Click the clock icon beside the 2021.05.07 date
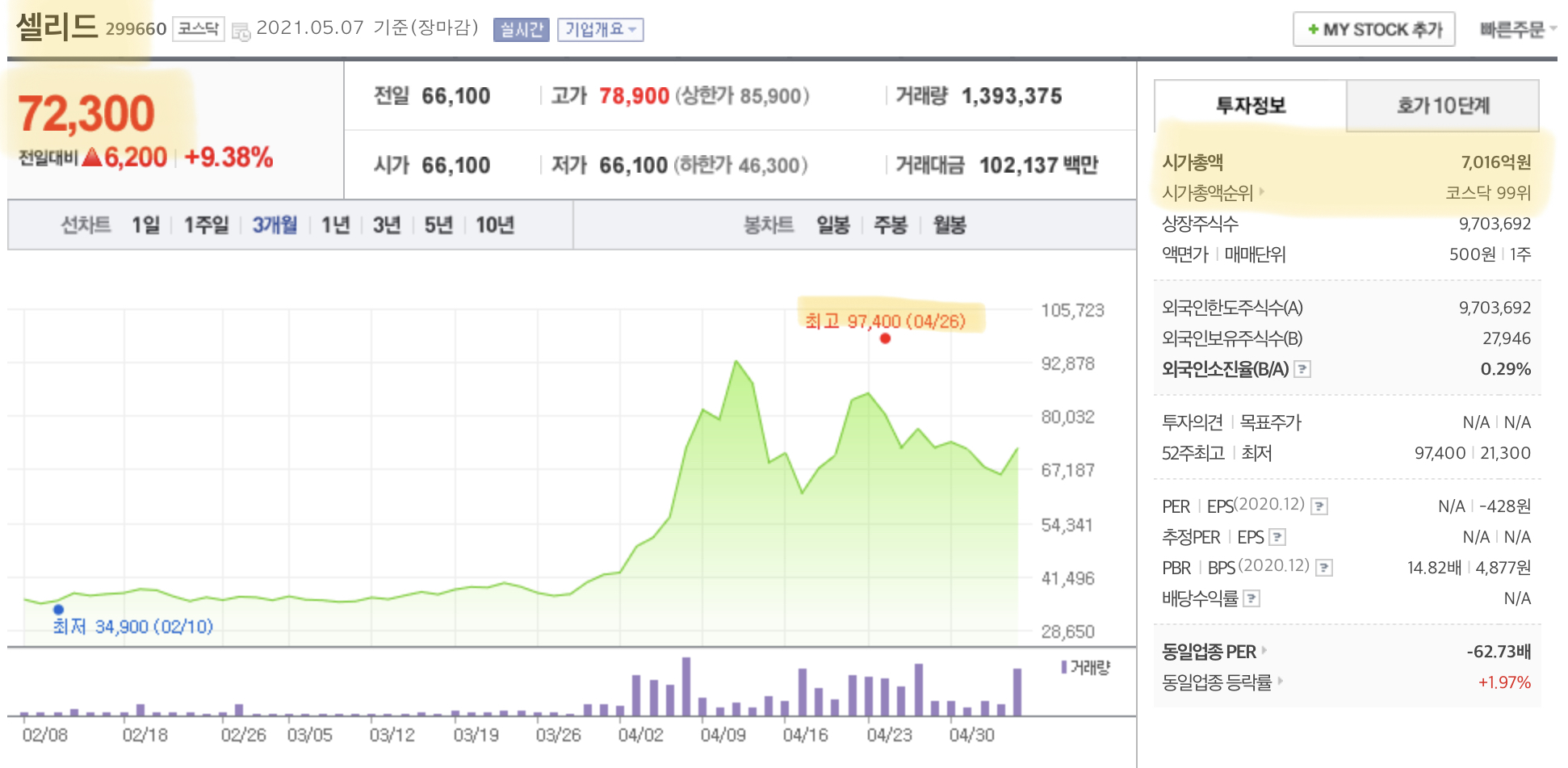The width and height of the screenshot is (1568, 768). 241,31
